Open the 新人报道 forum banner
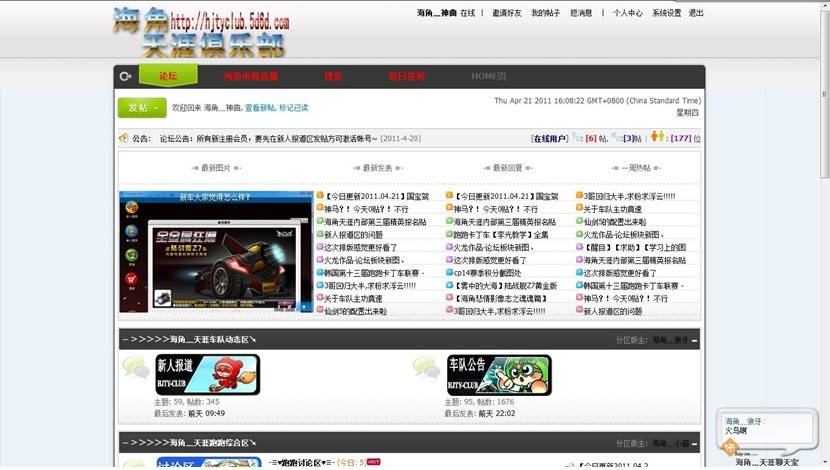 point(208,375)
